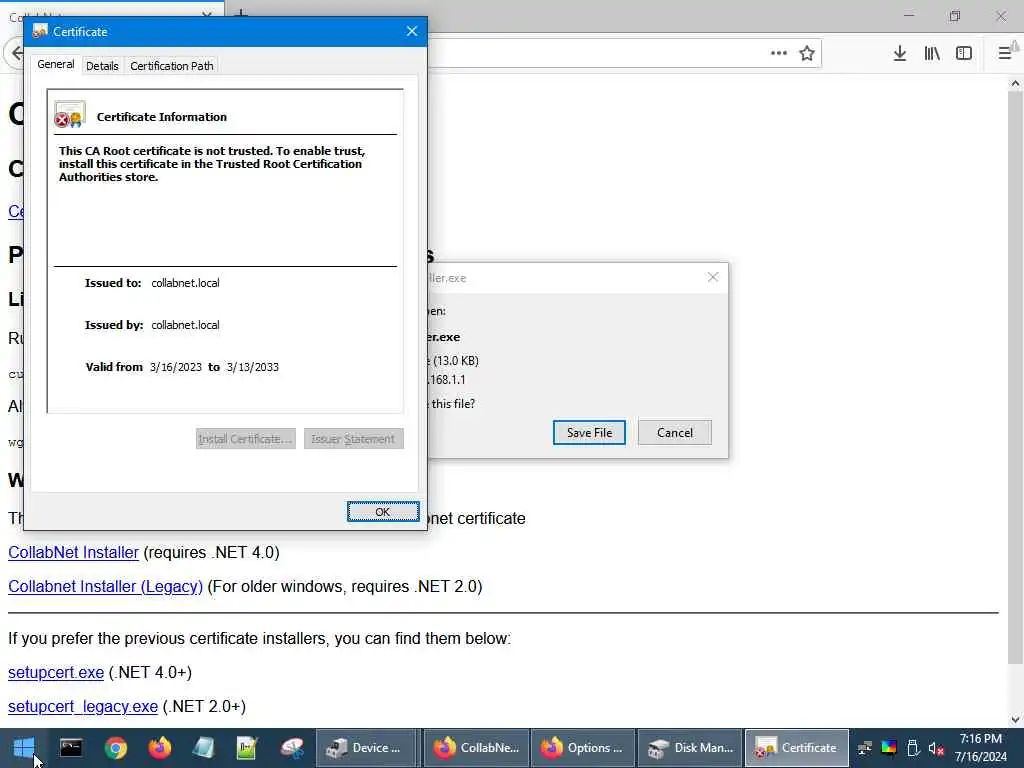Click the USB safely remove tray icon
1024x768 pixels.
(x=914, y=748)
